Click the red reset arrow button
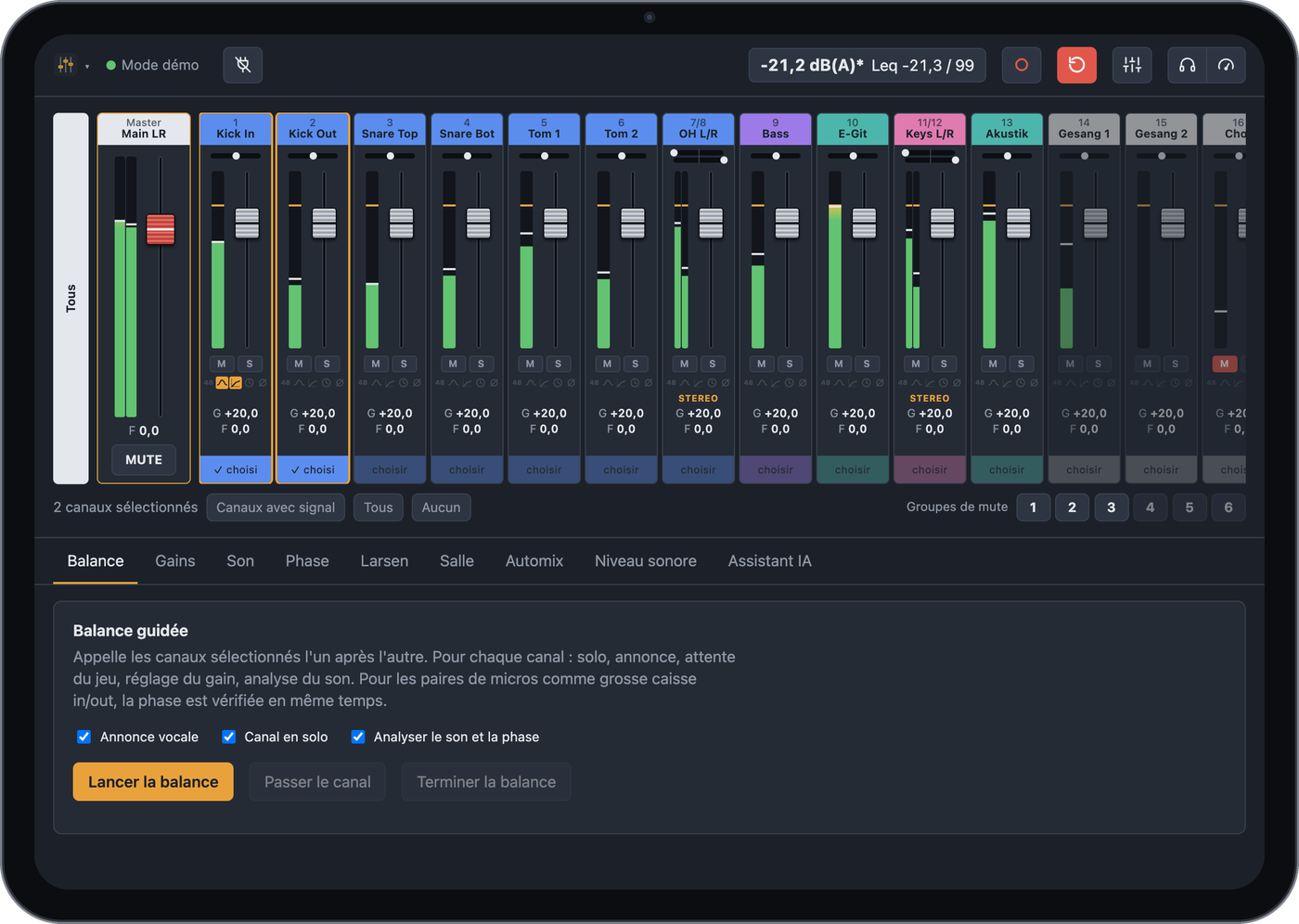1299x924 pixels. (x=1076, y=65)
